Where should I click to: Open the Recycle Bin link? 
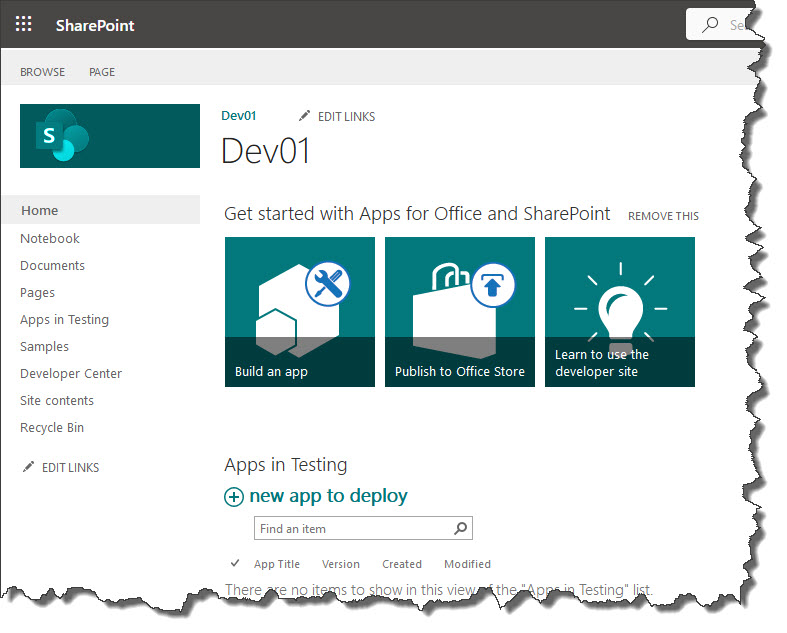pos(52,428)
